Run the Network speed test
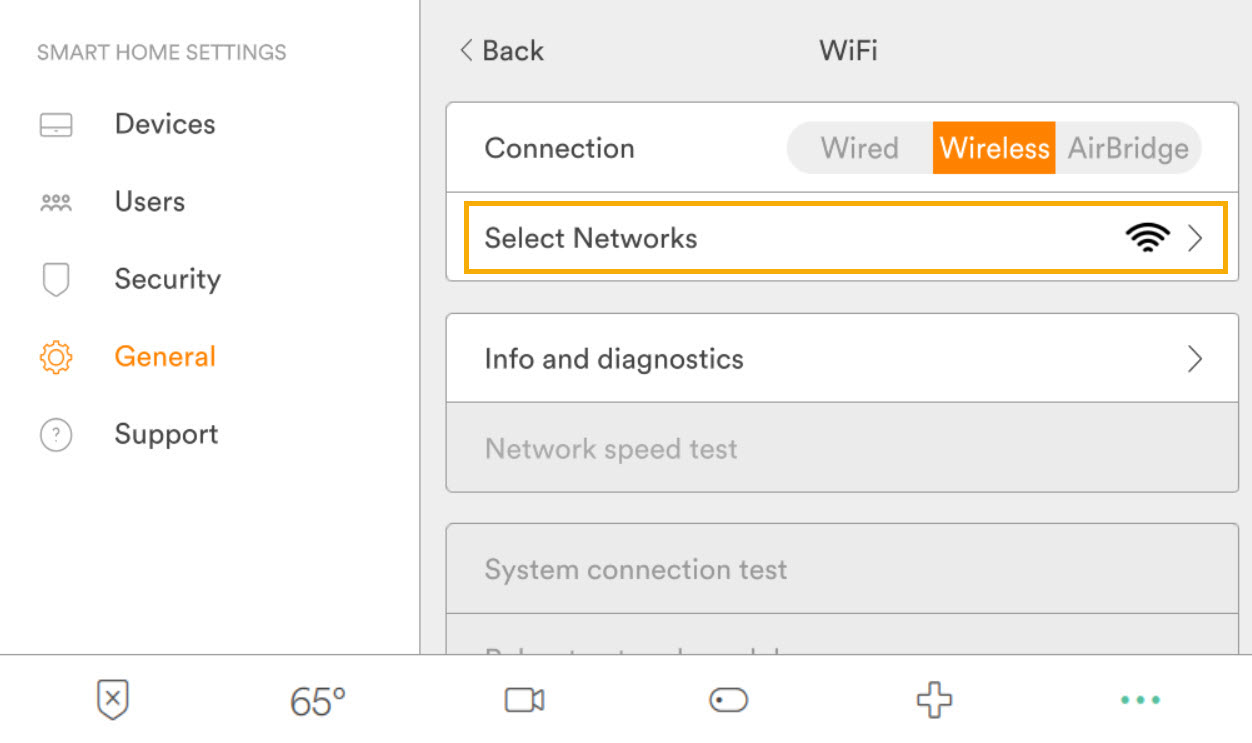 click(611, 449)
